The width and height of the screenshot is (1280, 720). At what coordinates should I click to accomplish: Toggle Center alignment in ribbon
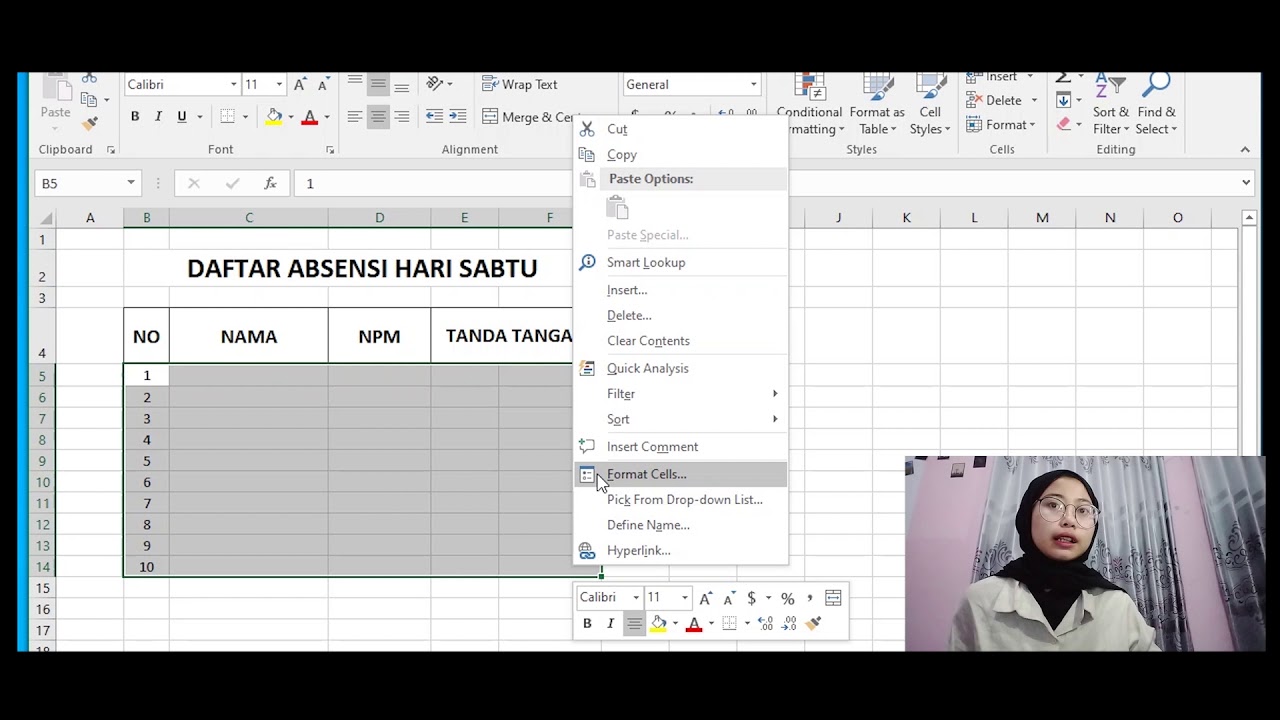[x=378, y=117]
